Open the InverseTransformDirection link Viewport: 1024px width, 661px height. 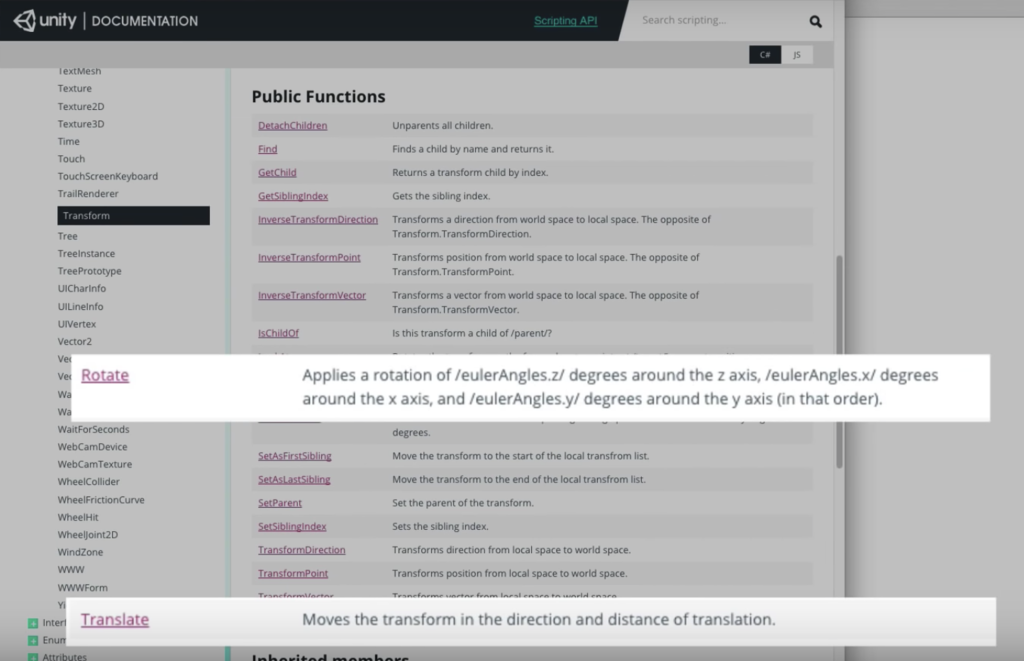[x=318, y=219]
